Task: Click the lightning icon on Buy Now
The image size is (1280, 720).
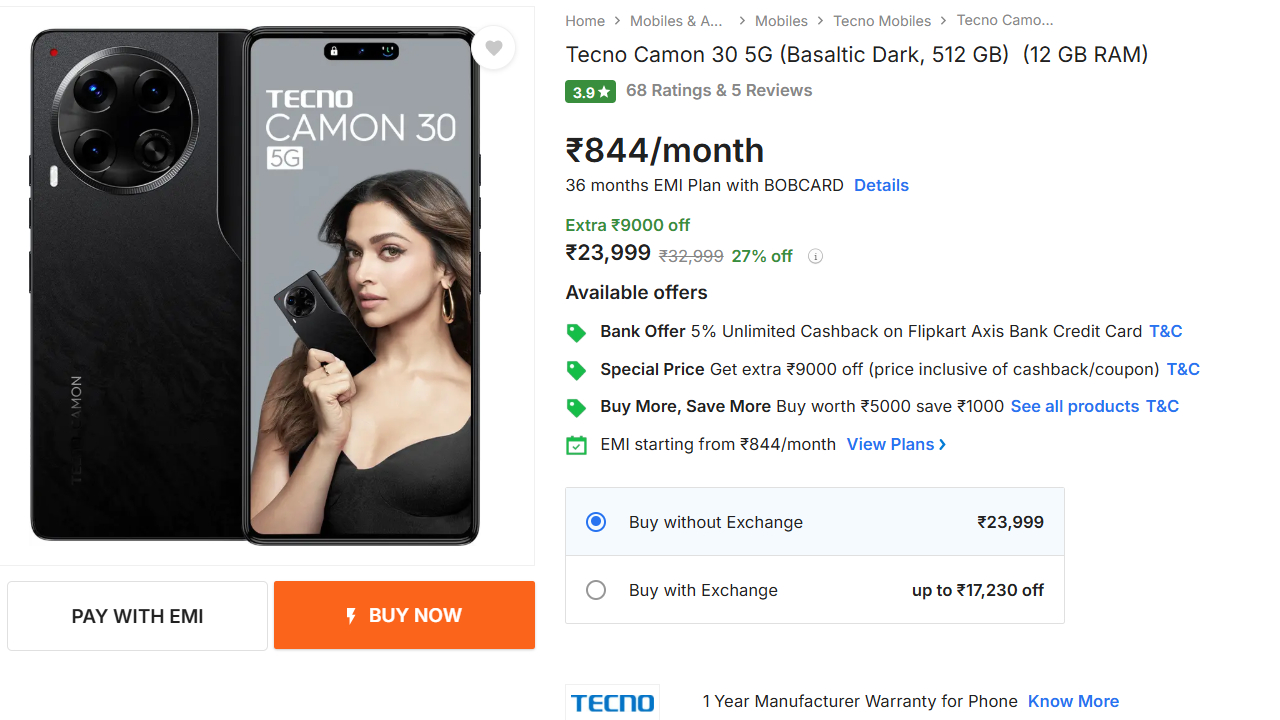Action: pyautogui.click(x=349, y=615)
